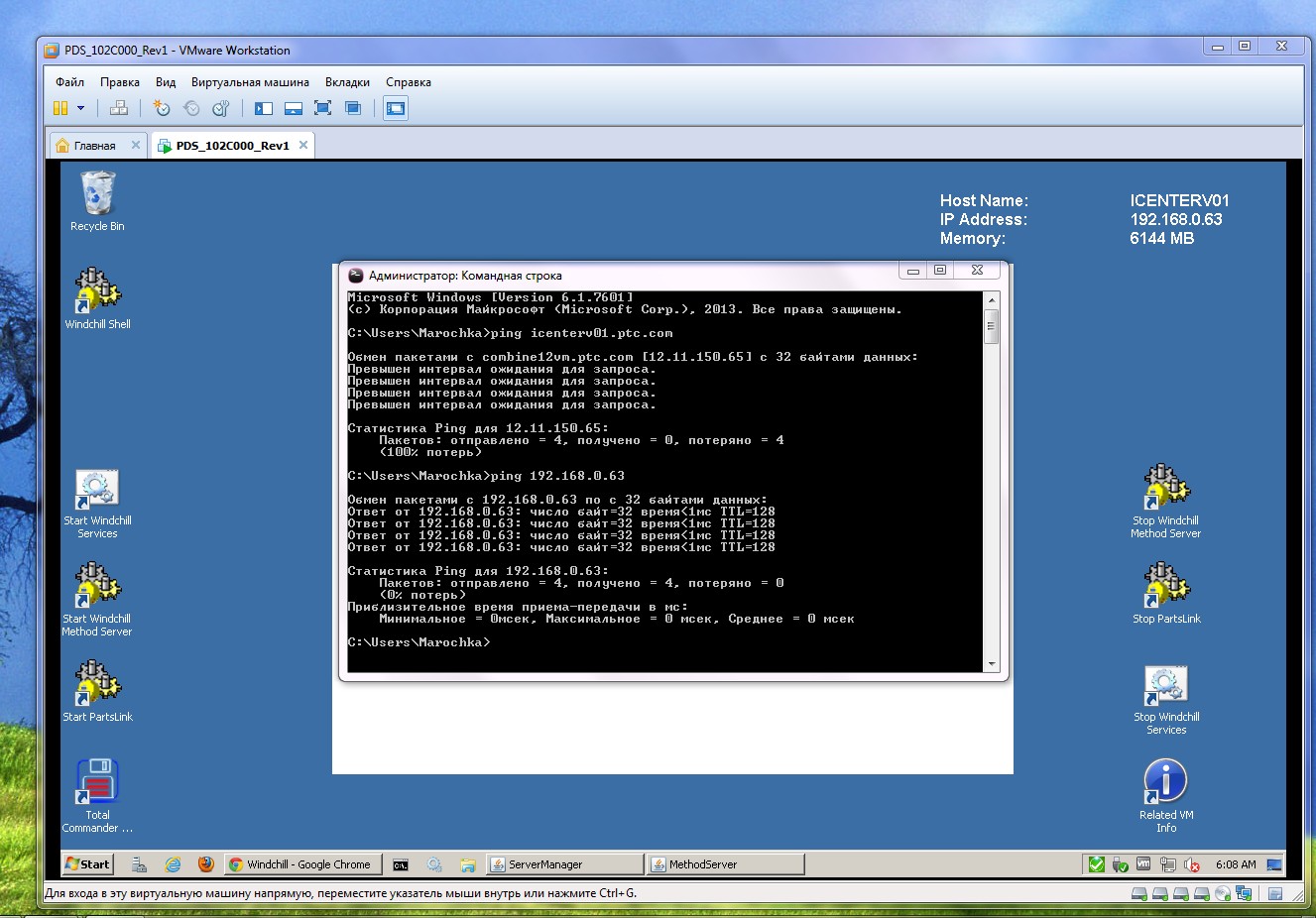Click the message log status bar icon
The height and width of the screenshot is (918, 1316).
[1276, 893]
